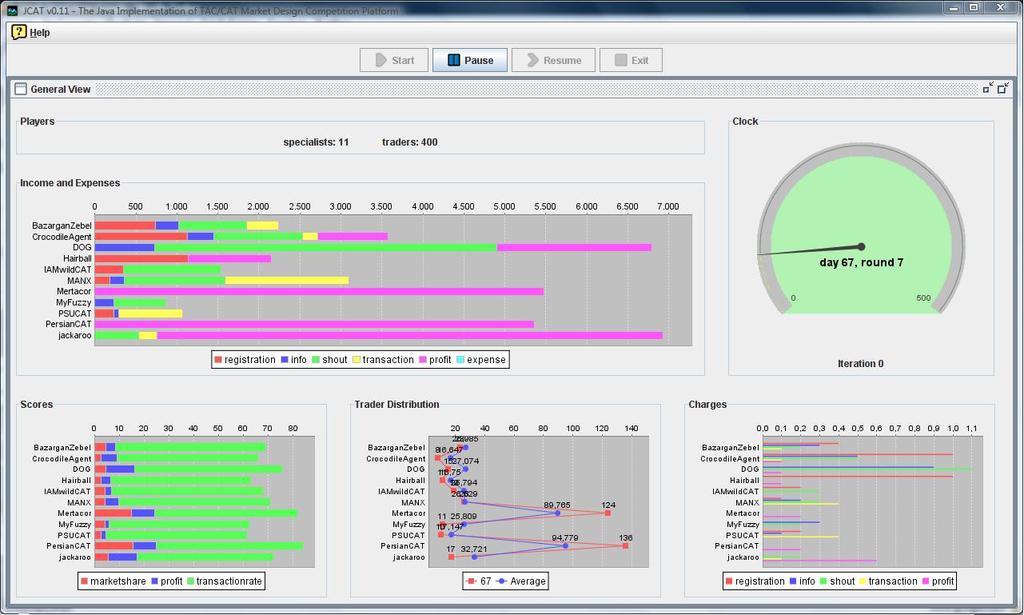Click the 'traders: 400' text

(409, 142)
